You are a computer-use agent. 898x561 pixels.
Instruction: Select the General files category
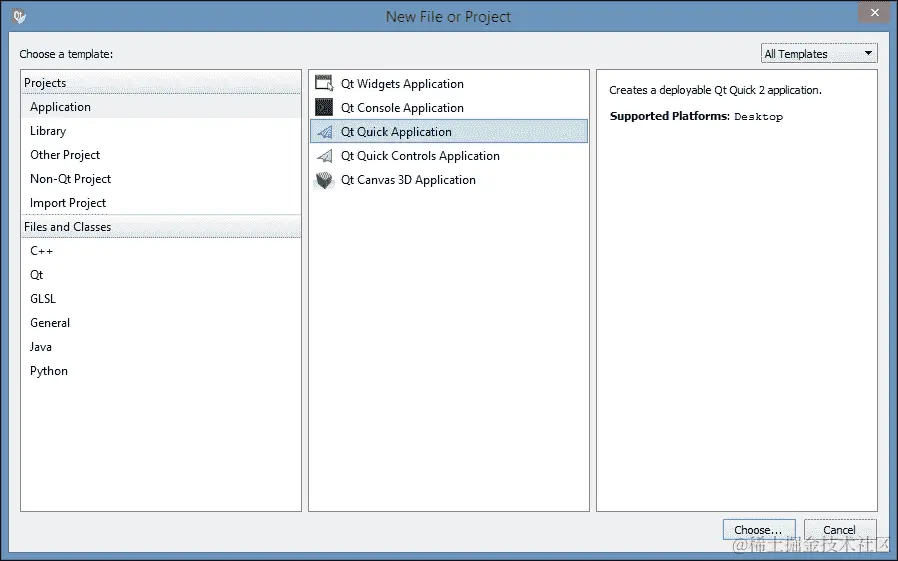click(161, 323)
